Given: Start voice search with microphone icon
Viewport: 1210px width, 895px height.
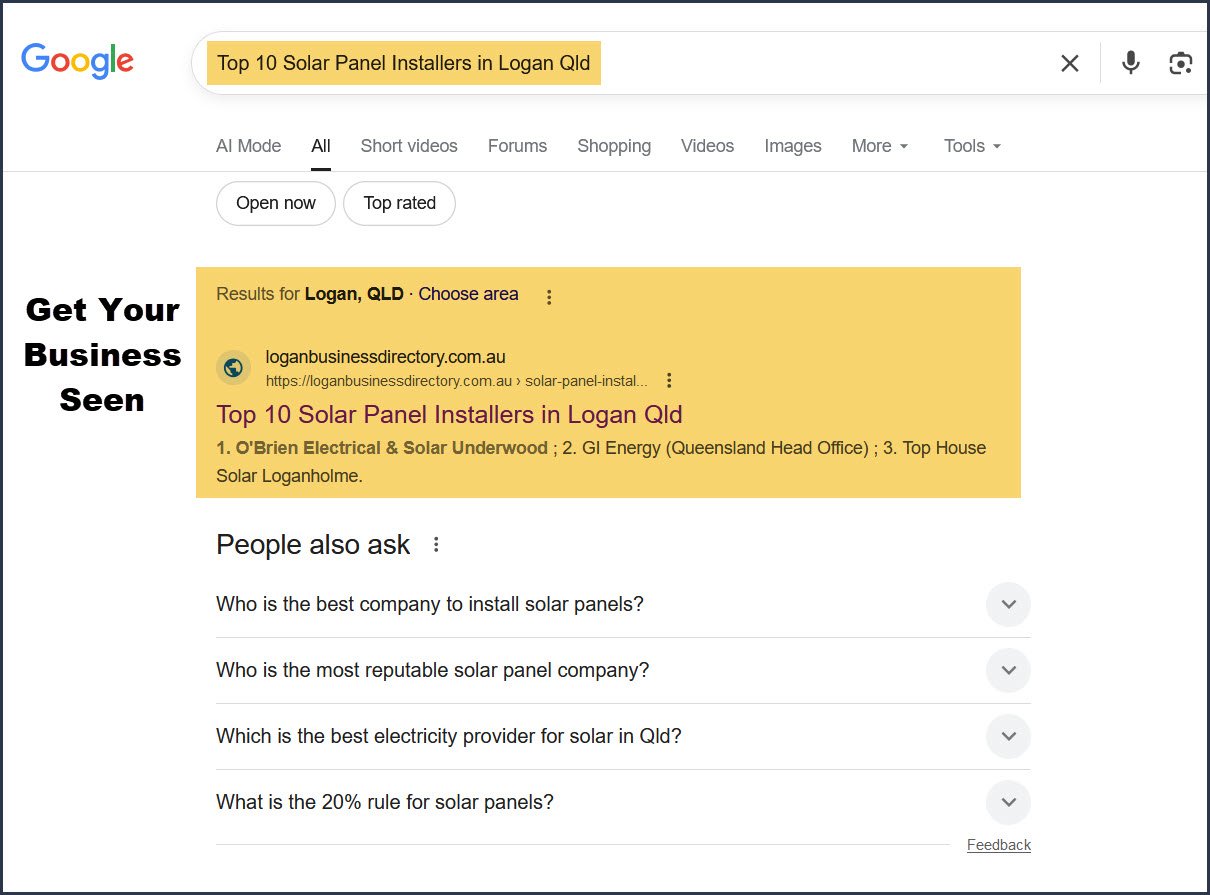Looking at the screenshot, I should [1130, 63].
